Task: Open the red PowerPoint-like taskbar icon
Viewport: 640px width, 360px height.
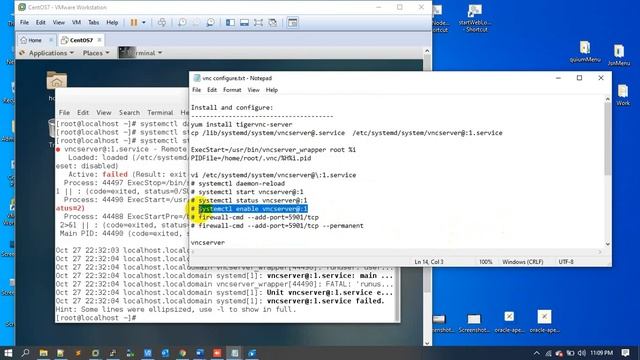Action: pyautogui.click(x=217, y=353)
